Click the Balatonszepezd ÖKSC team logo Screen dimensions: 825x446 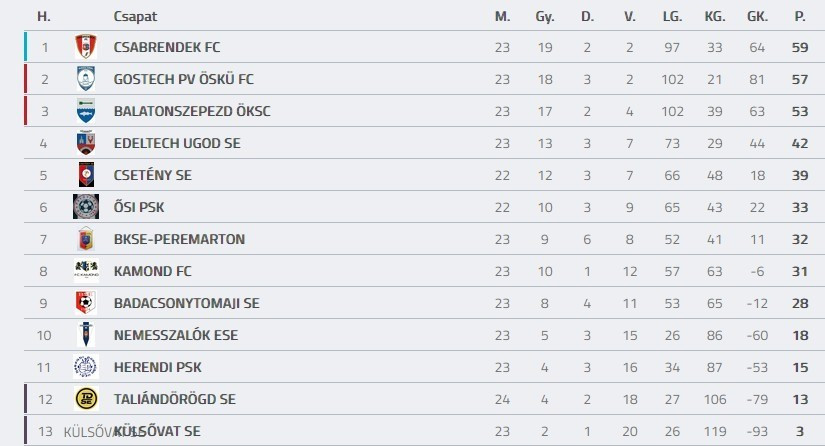point(86,111)
